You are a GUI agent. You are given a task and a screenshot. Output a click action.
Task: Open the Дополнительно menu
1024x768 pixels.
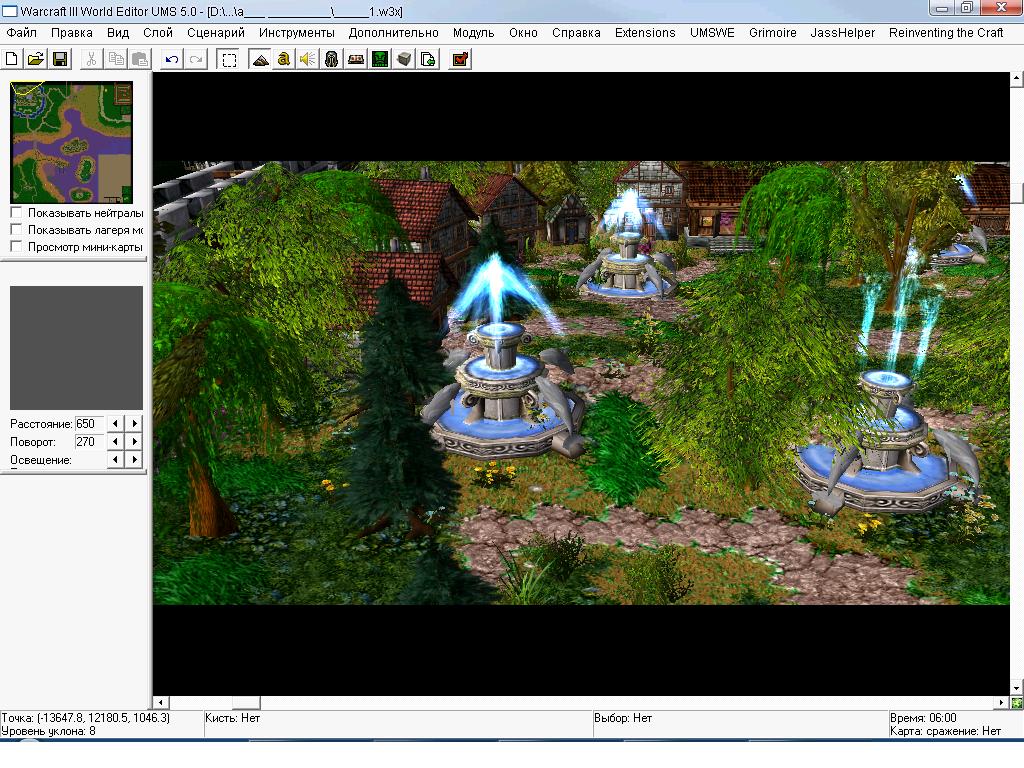pos(393,33)
